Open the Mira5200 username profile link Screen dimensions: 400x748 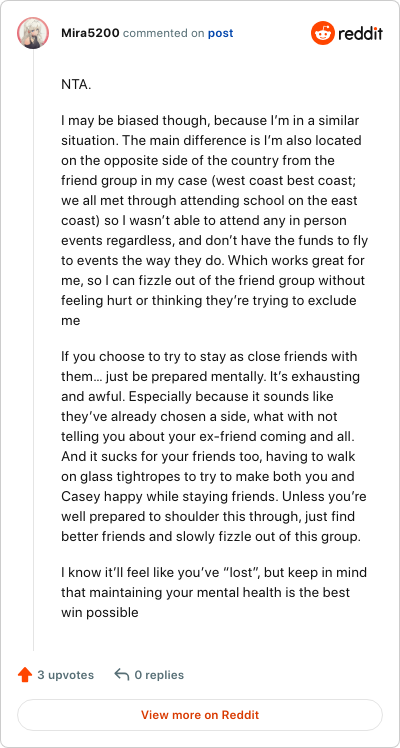pos(90,33)
